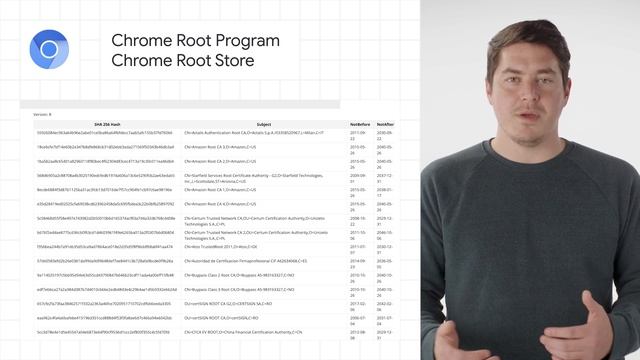640x360 pixels.
Task: Click the 'NotAfter' column header
Action: coord(385,124)
